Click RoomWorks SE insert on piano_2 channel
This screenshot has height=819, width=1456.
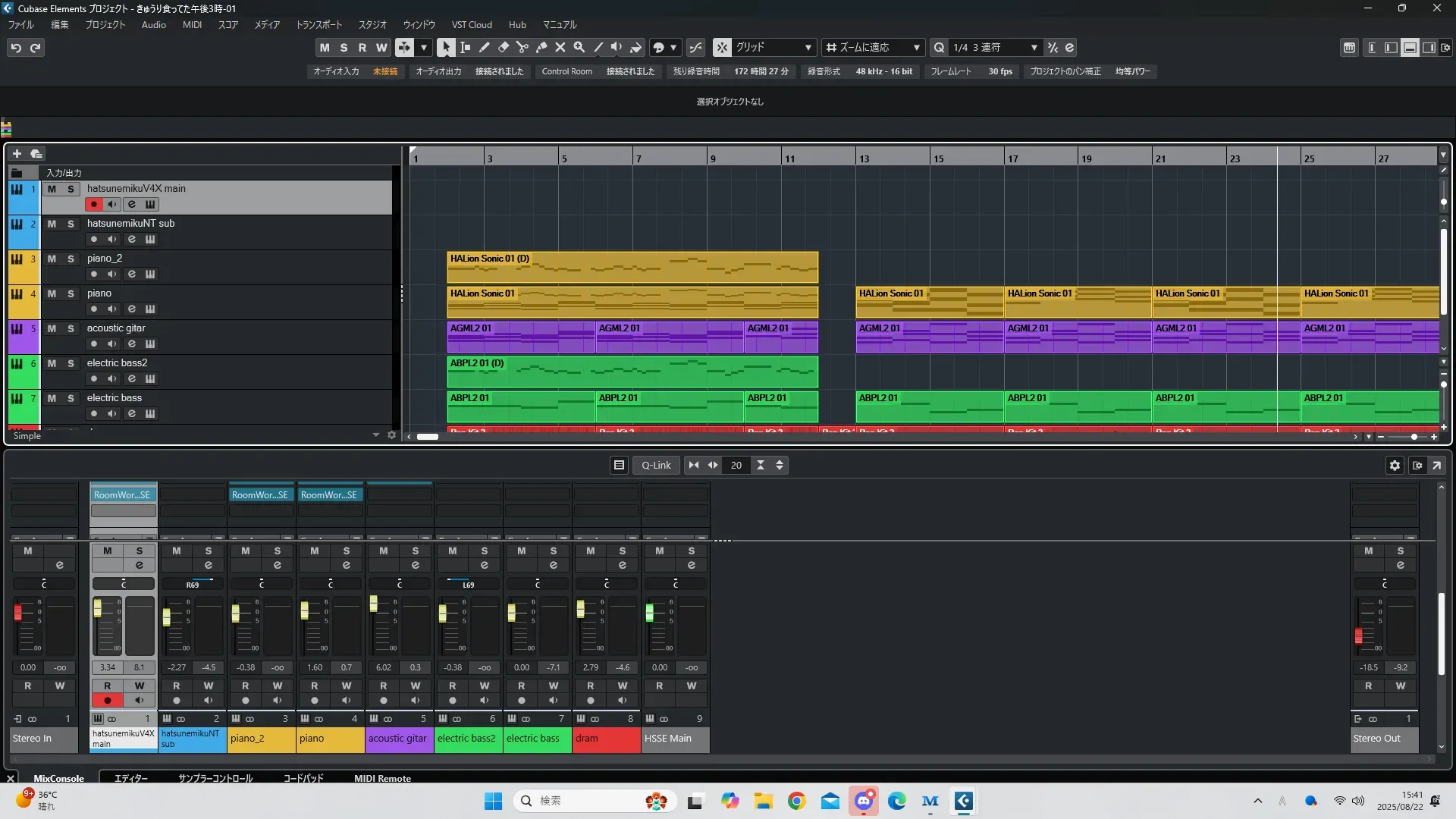coord(260,494)
